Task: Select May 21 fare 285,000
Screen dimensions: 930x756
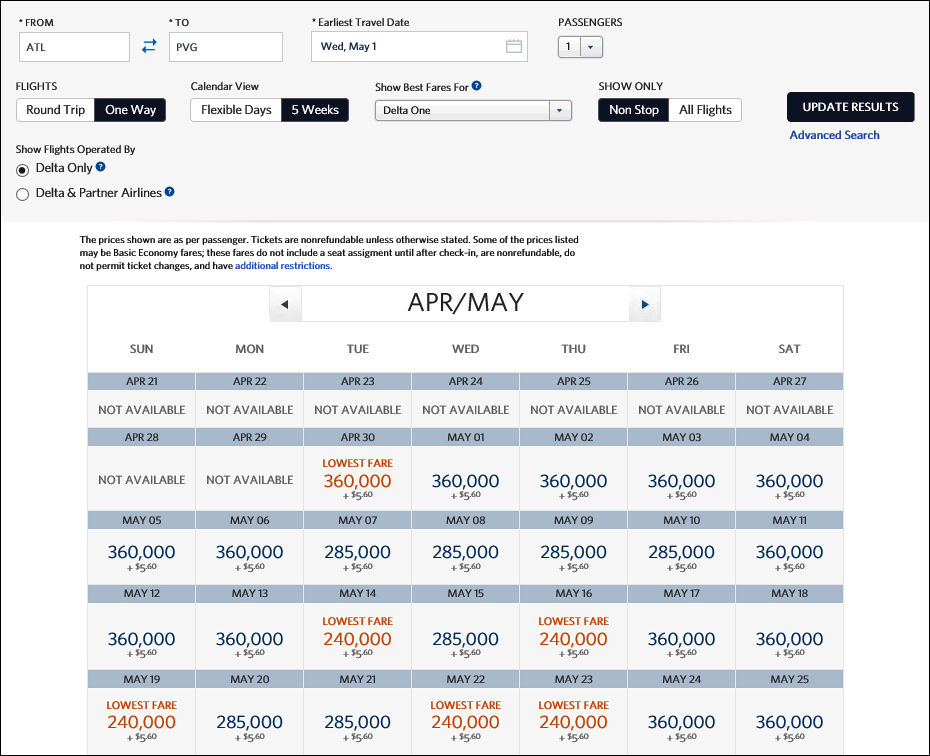Action: 358,721
